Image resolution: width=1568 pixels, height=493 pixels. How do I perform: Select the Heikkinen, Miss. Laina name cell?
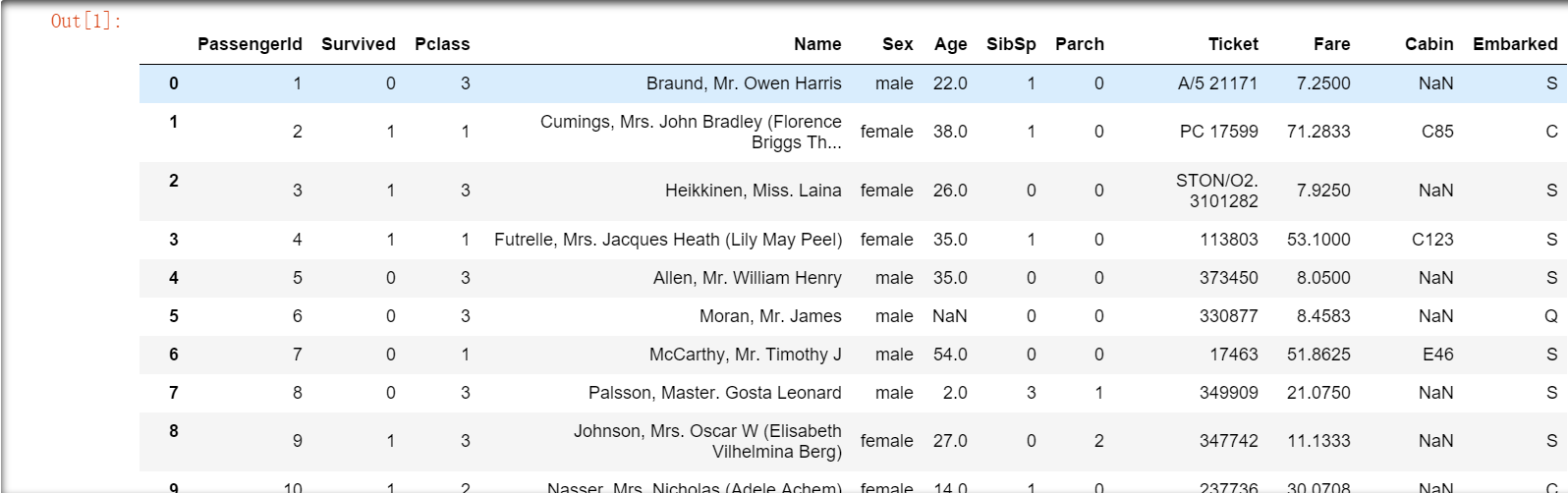(x=753, y=191)
